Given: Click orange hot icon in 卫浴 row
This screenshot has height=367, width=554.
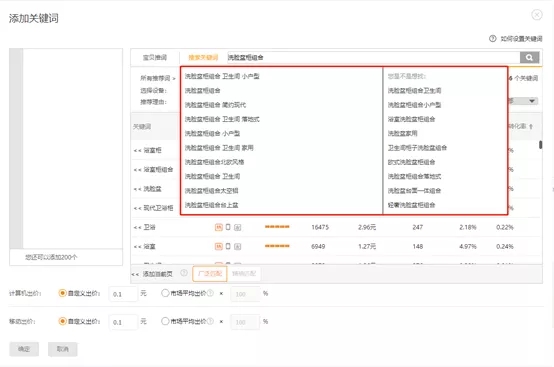Looking at the screenshot, I should click(x=219, y=227).
